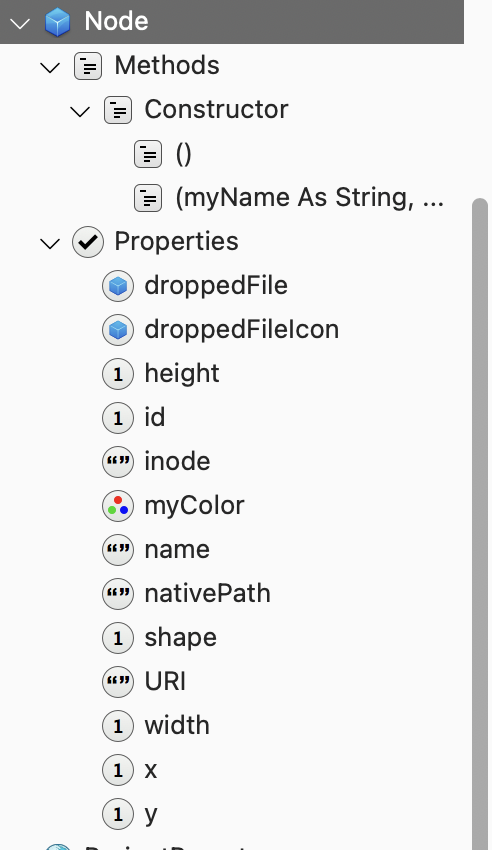Viewport: 492px width, 850px height.
Task: Collapse the Properties group
Action: (50, 243)
